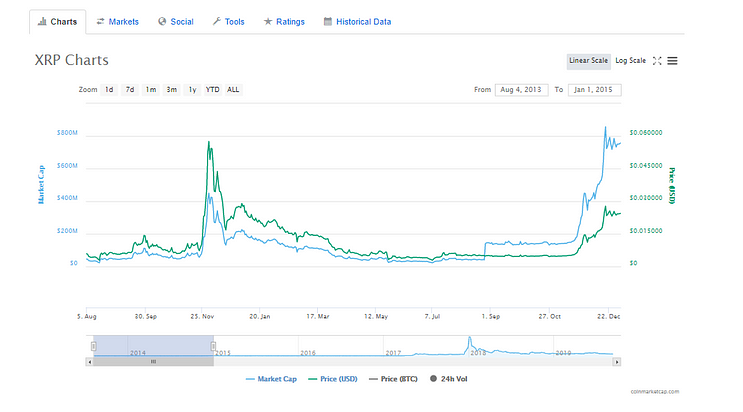Toggle Price (USD) series in legend

click(333, 379)
